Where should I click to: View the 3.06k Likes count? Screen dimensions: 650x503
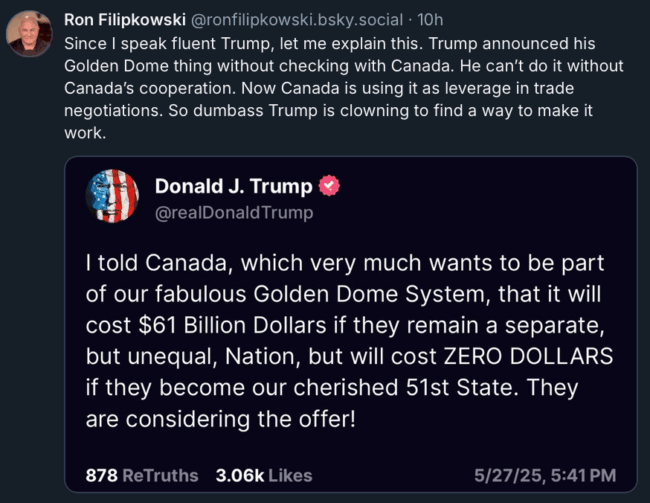pos(264,475)
